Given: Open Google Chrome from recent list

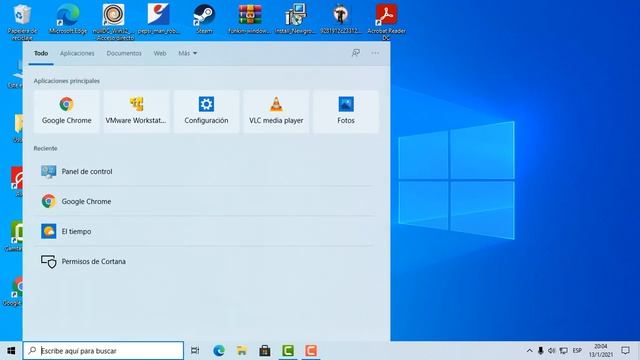Looking at the screenshot, I should [203, 201].
